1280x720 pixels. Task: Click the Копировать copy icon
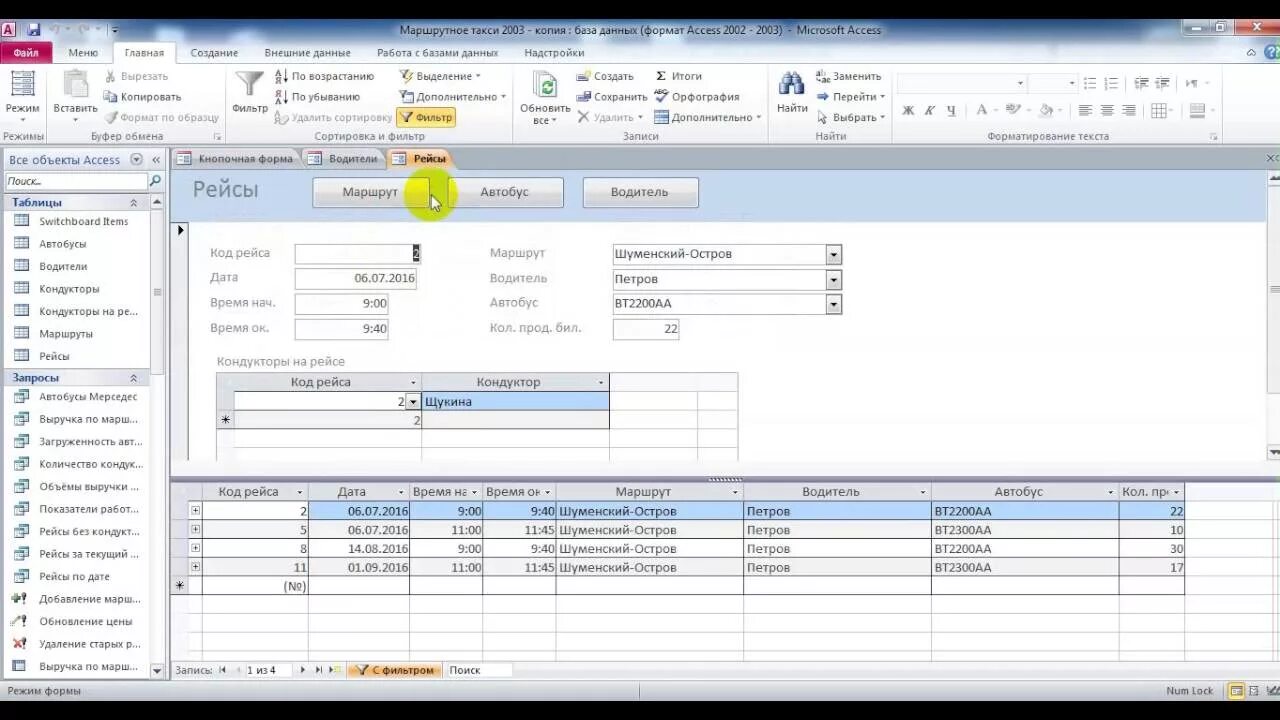[110, 97]
